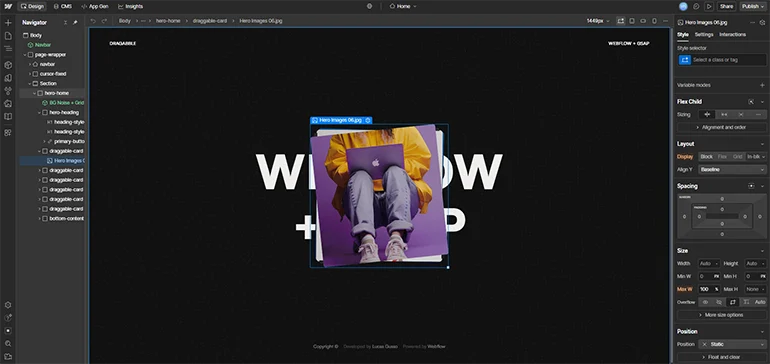The width and height of the screenshot is (770, 364).
Task: Switch to the CMS tab
Action: point(62,6)
